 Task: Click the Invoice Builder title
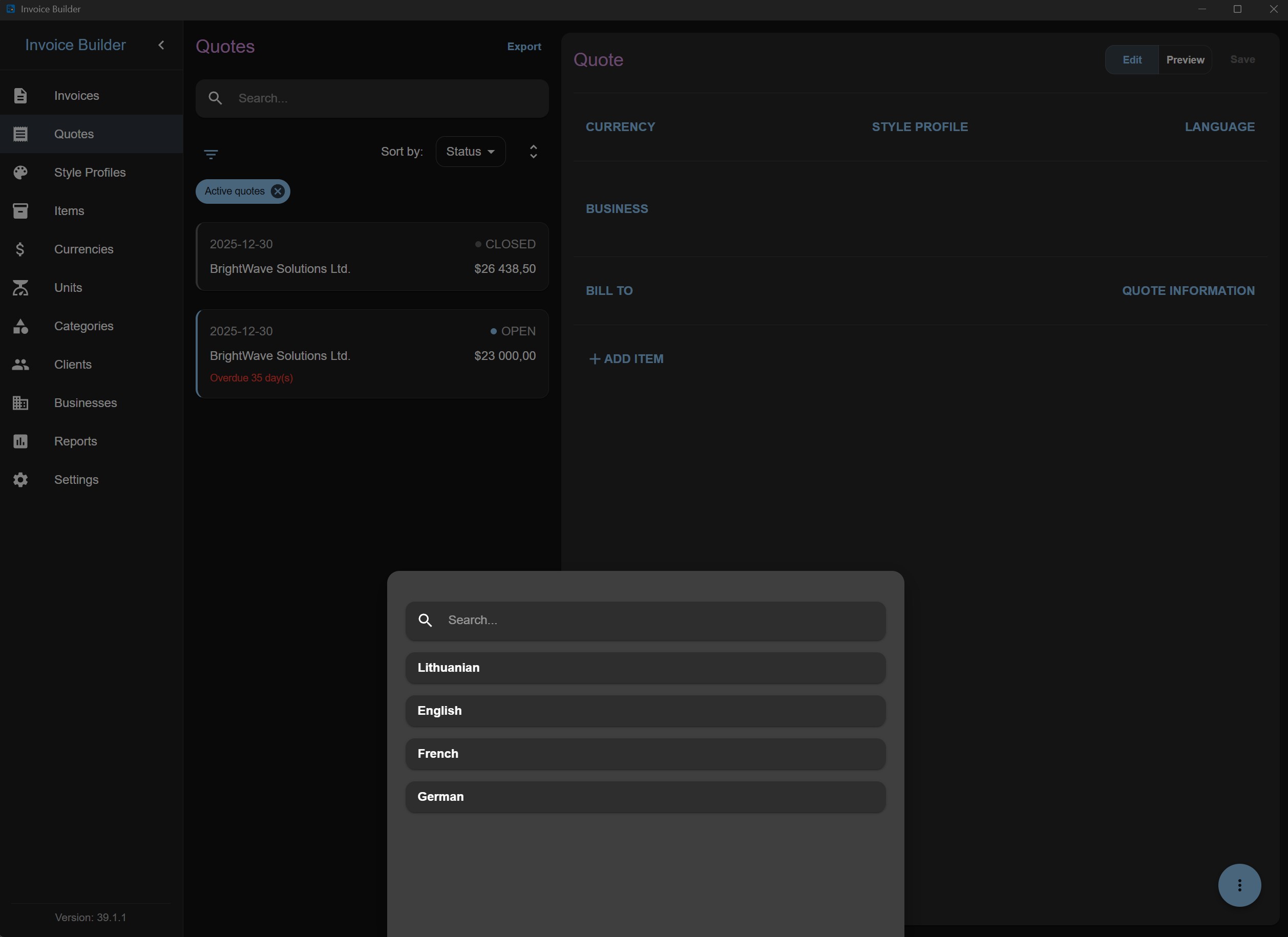[x=75, y=45]
